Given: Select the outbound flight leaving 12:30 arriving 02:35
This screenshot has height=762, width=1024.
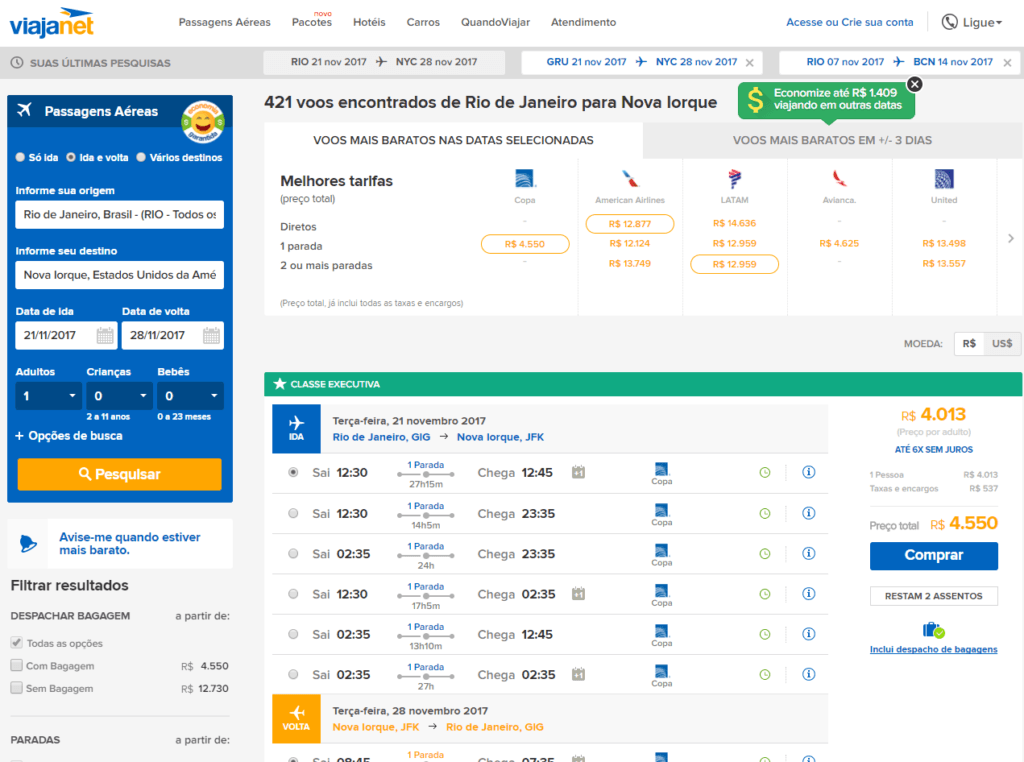Looking at the screenshot, I should click(293, 594).
